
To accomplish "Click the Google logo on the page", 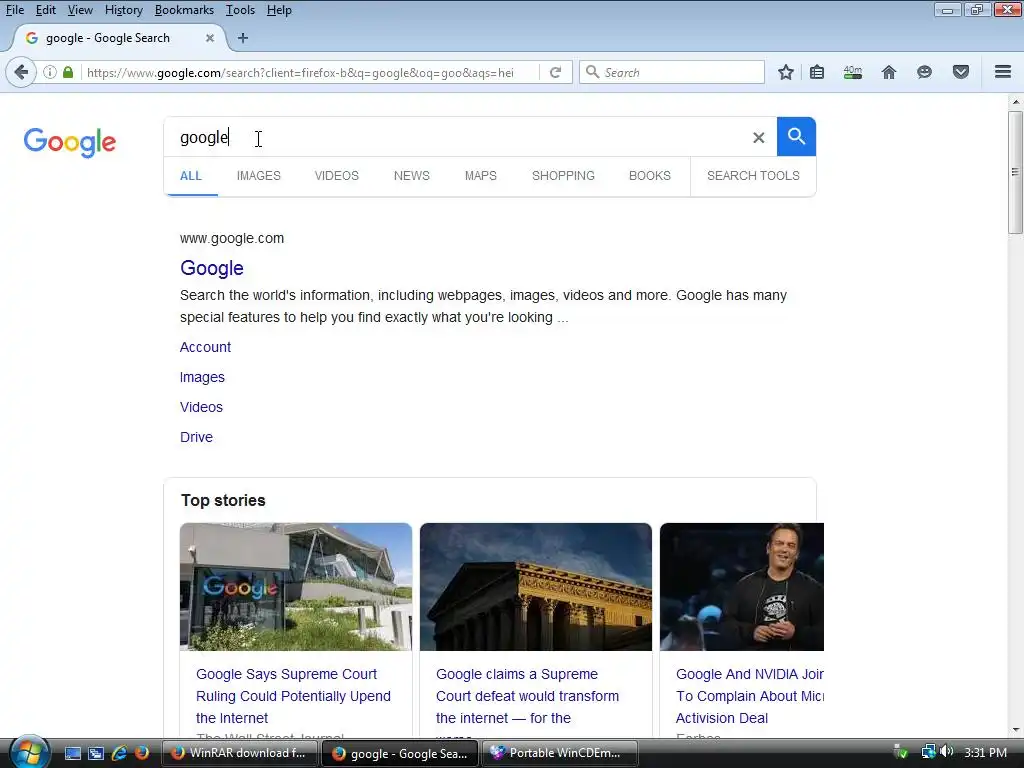I will tap(70, 142).
